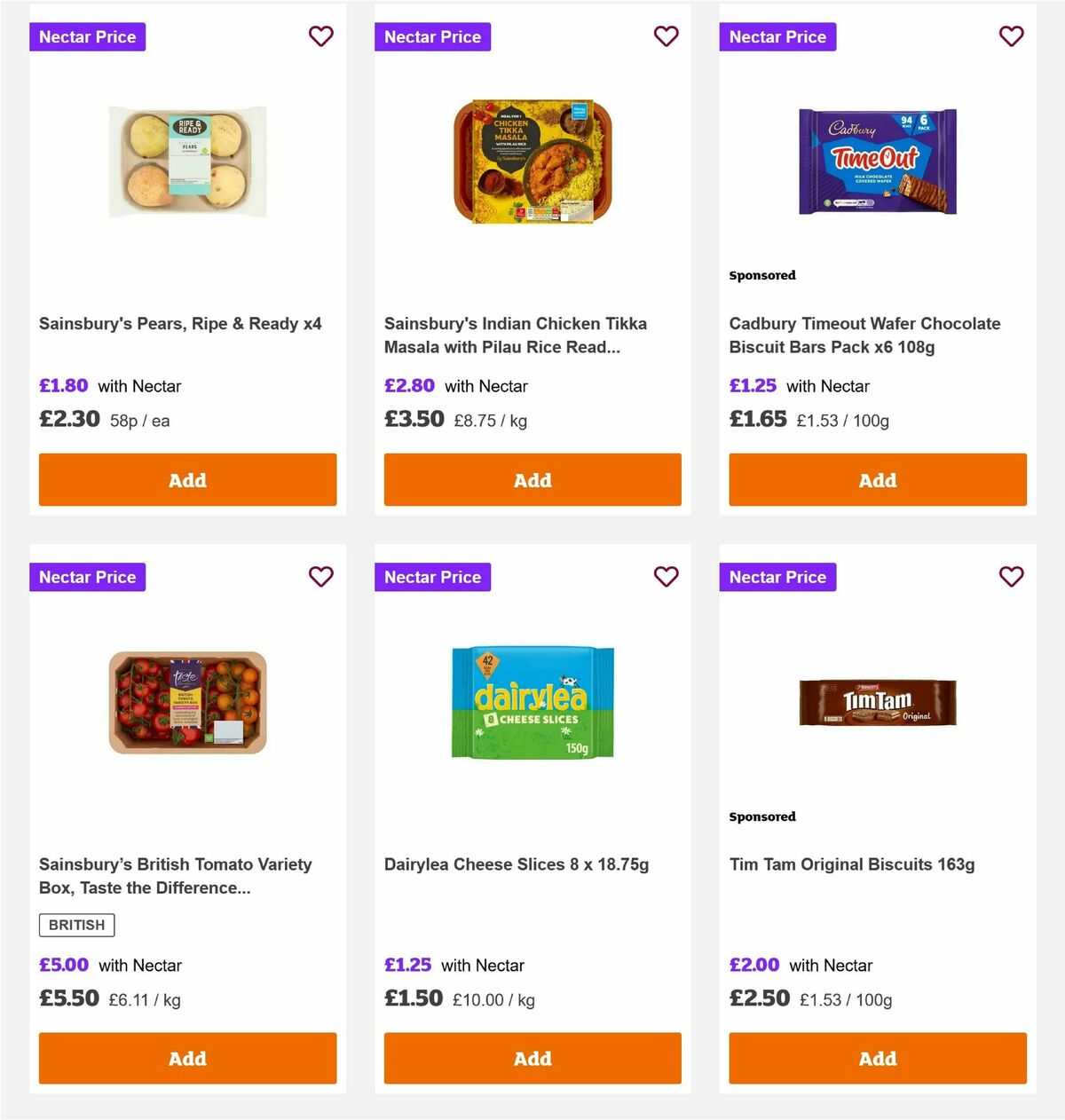Toggle the heart icon on Tim Tam biscuits
Viewport: 1065px width, 1120px height.
pos(1012,577)
